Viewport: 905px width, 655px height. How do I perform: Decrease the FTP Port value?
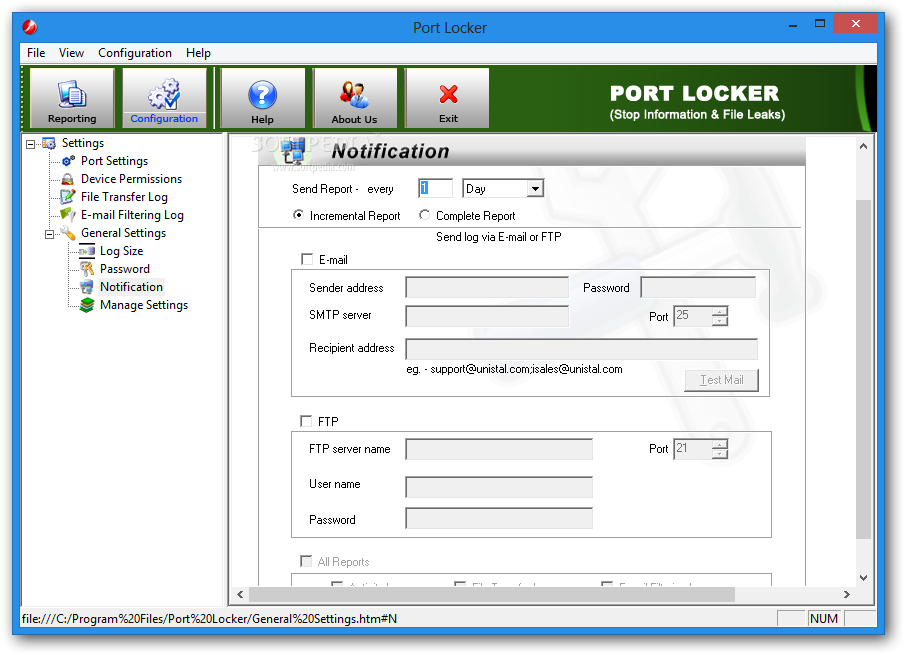click(x=719, y=454)
